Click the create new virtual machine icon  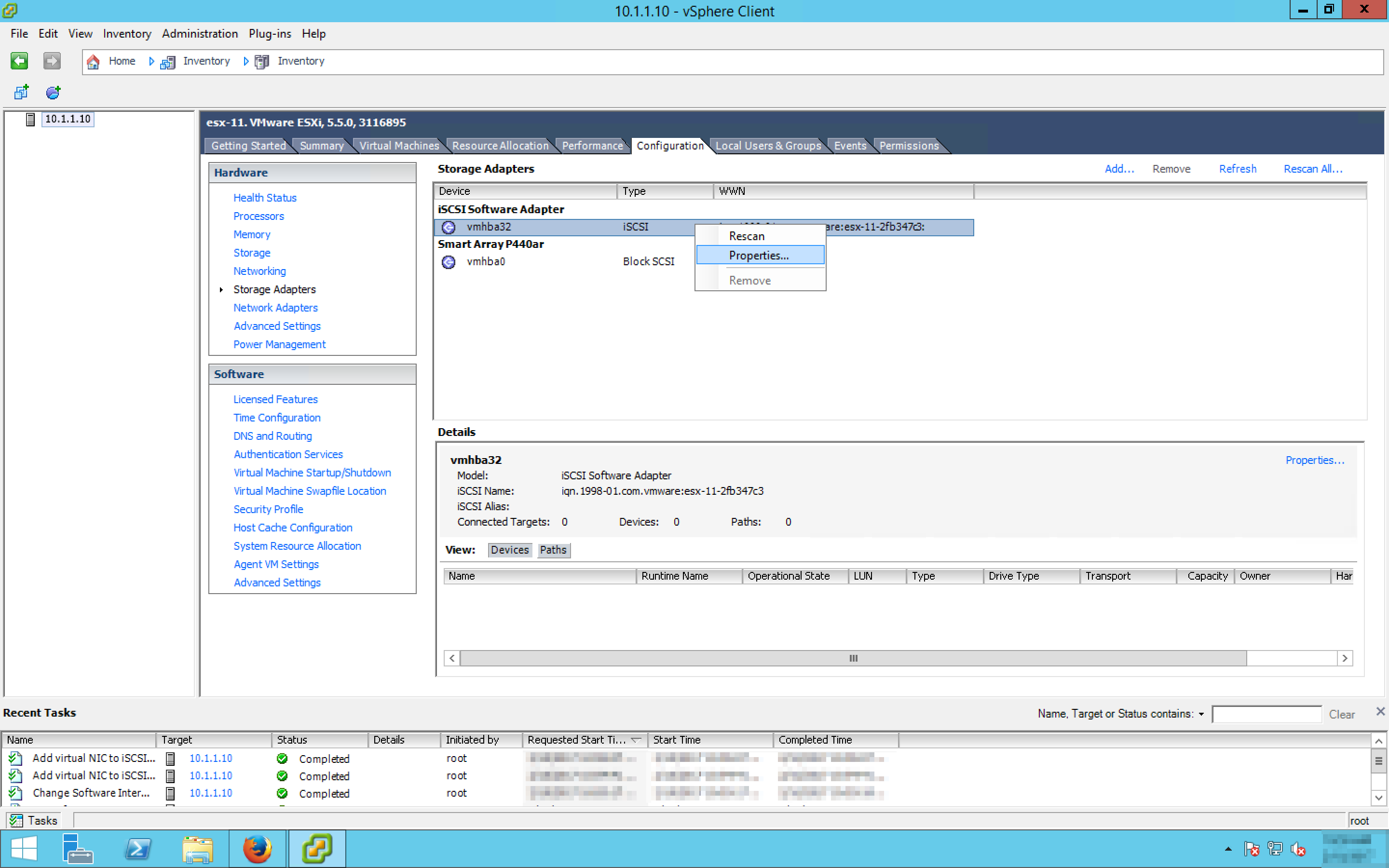[21, 92]
